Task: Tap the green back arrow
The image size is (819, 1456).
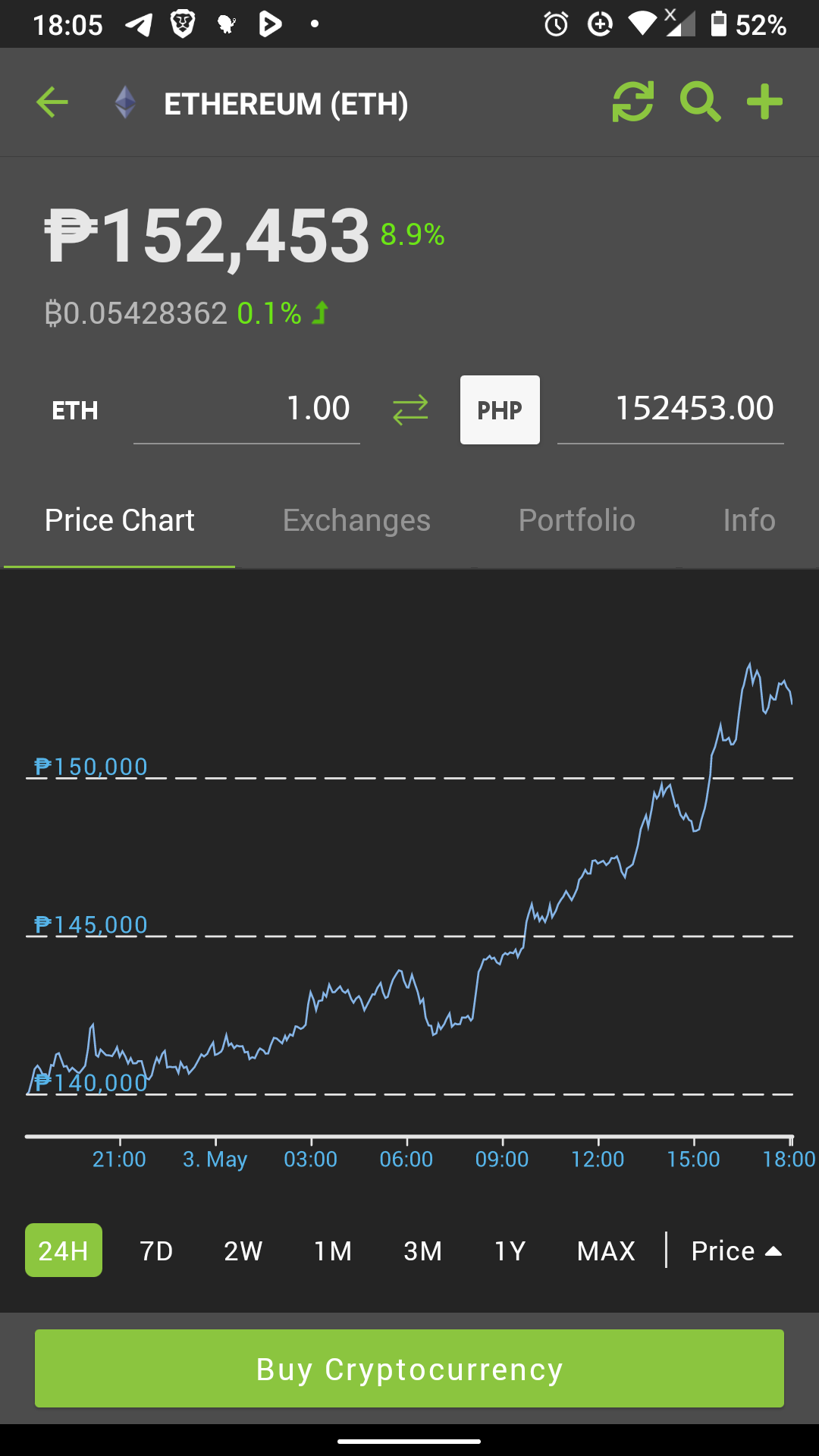Action: [x=52, y=102]
